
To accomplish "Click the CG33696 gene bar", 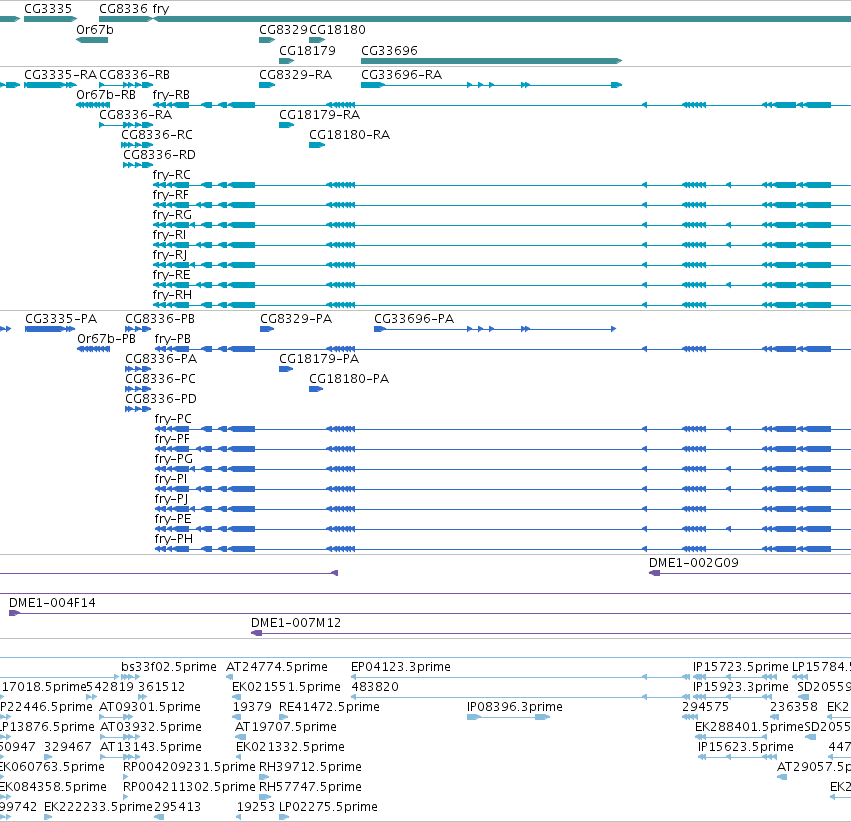I will coord(491,61).
